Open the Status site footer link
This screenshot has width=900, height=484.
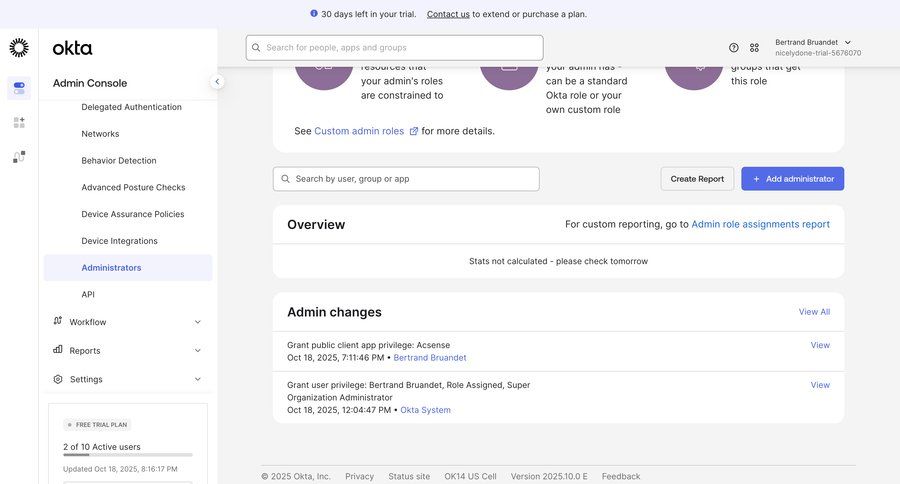pos(409,477)
